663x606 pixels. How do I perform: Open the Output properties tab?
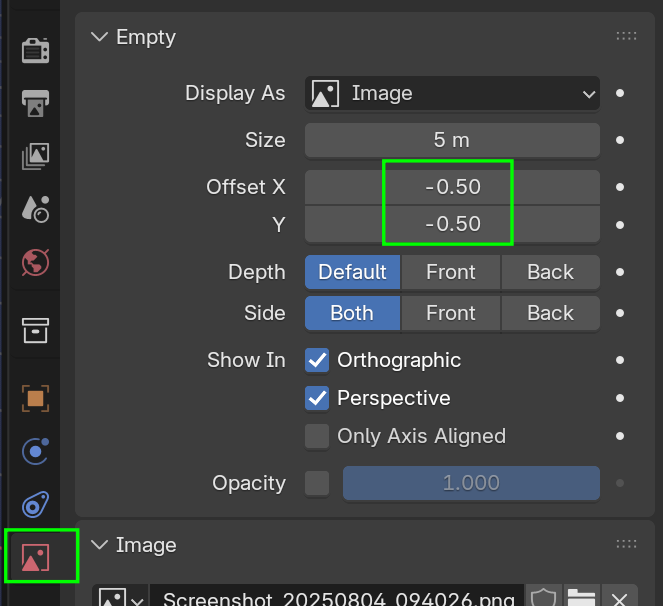coord(36,102)
